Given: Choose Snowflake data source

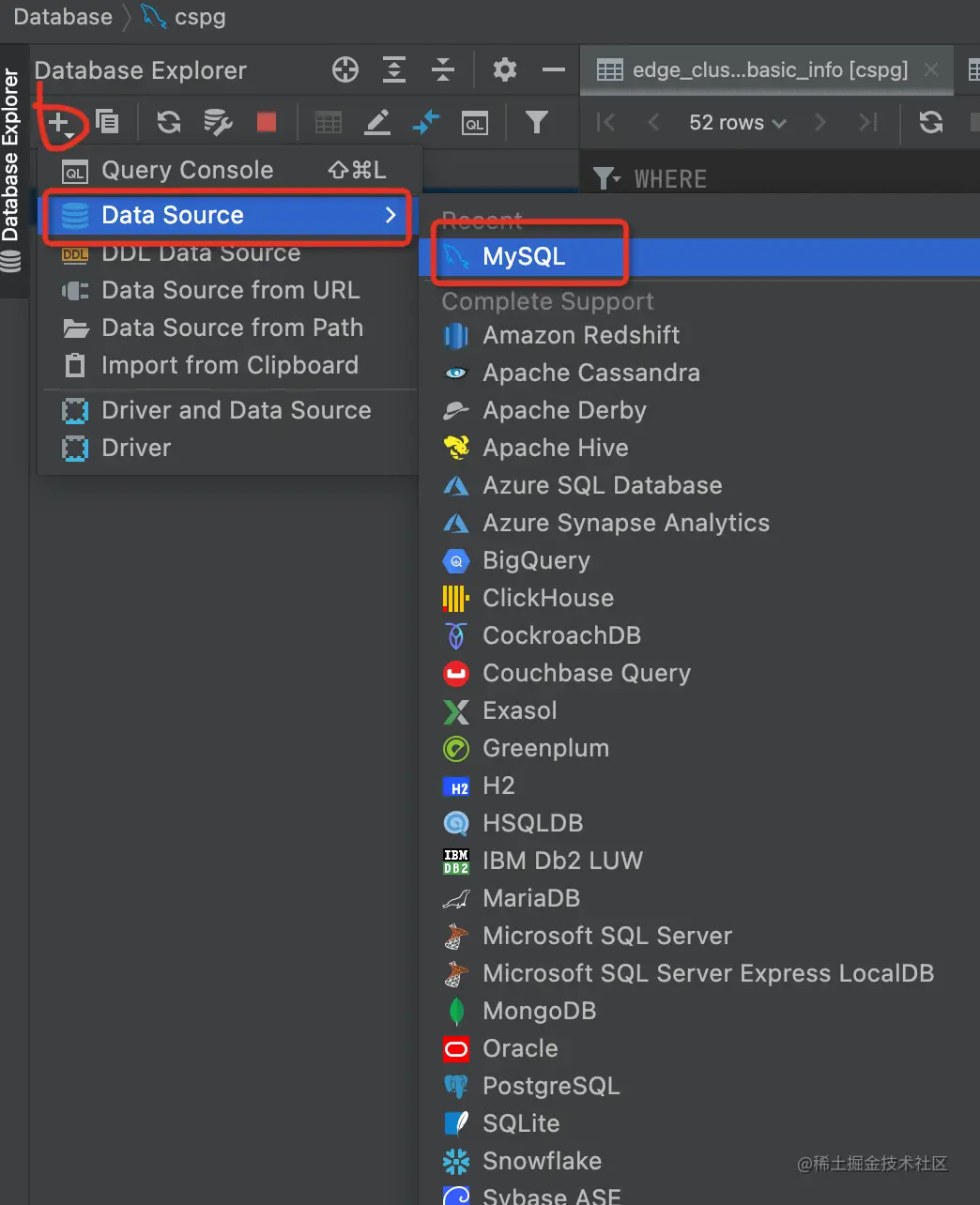Looking at the screenshot, I should 699,1161.
